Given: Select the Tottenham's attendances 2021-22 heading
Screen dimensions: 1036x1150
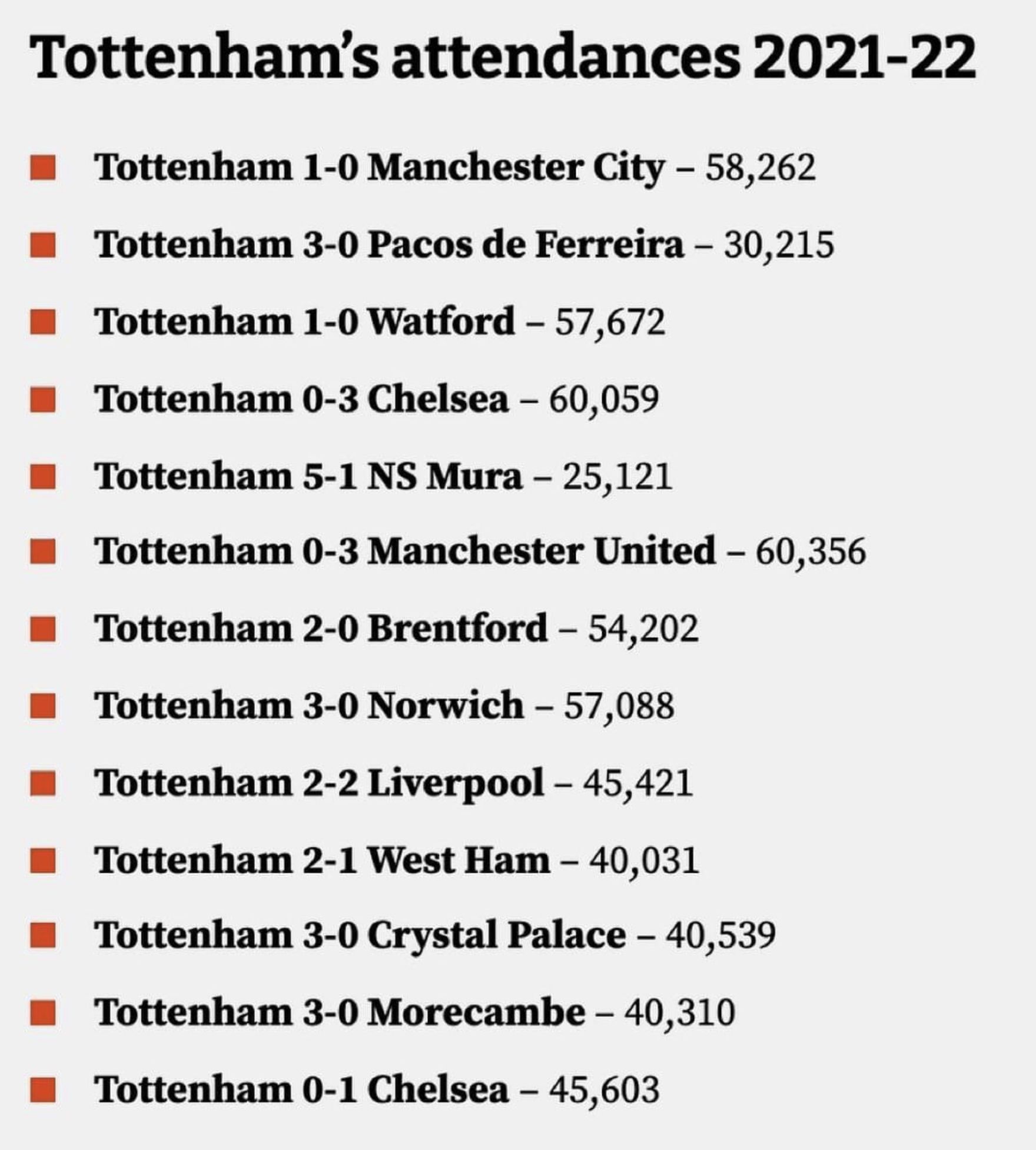Looking at the screenshot, I should (x=503, y=57).
